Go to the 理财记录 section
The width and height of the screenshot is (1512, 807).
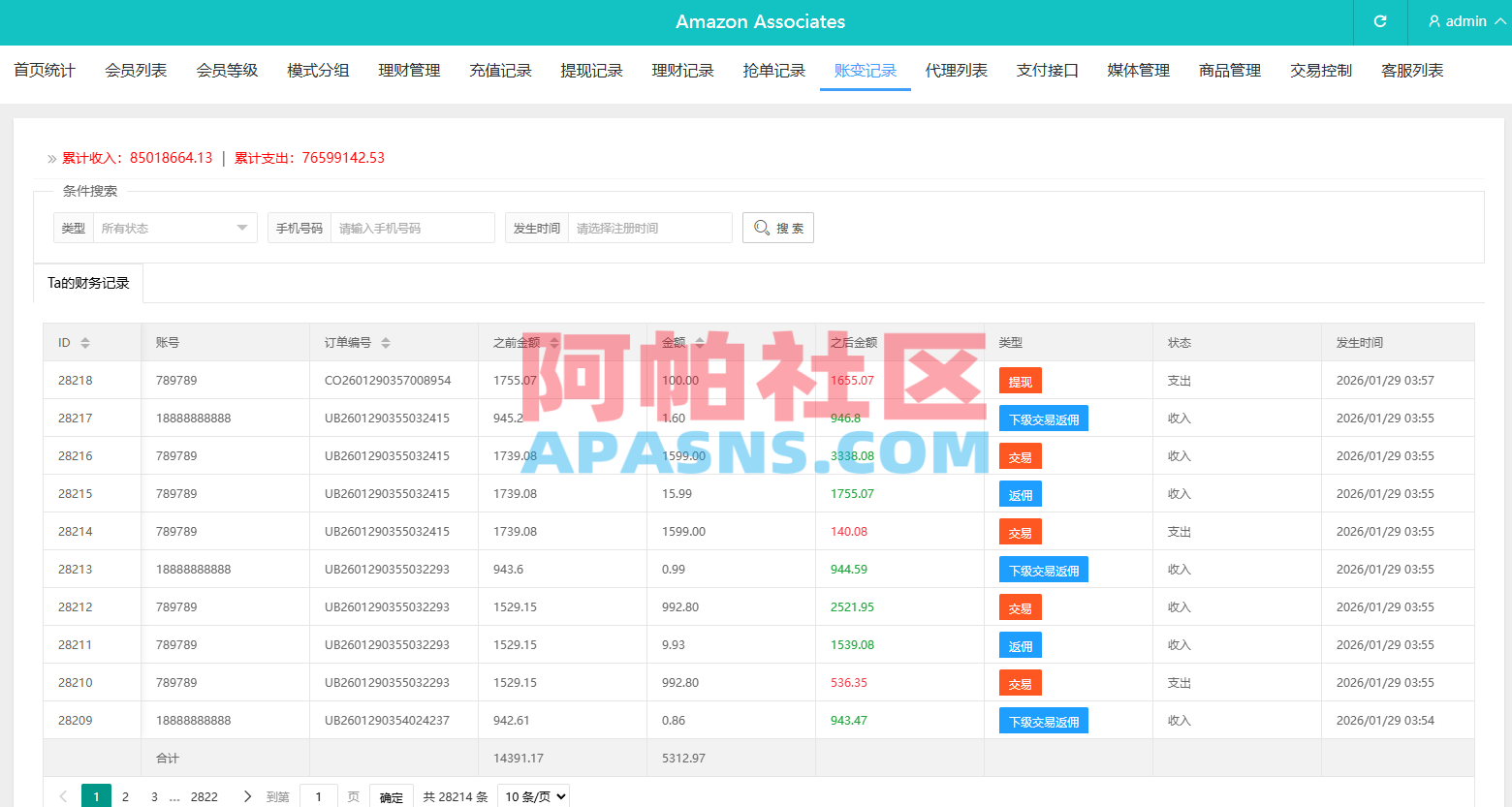682,71
